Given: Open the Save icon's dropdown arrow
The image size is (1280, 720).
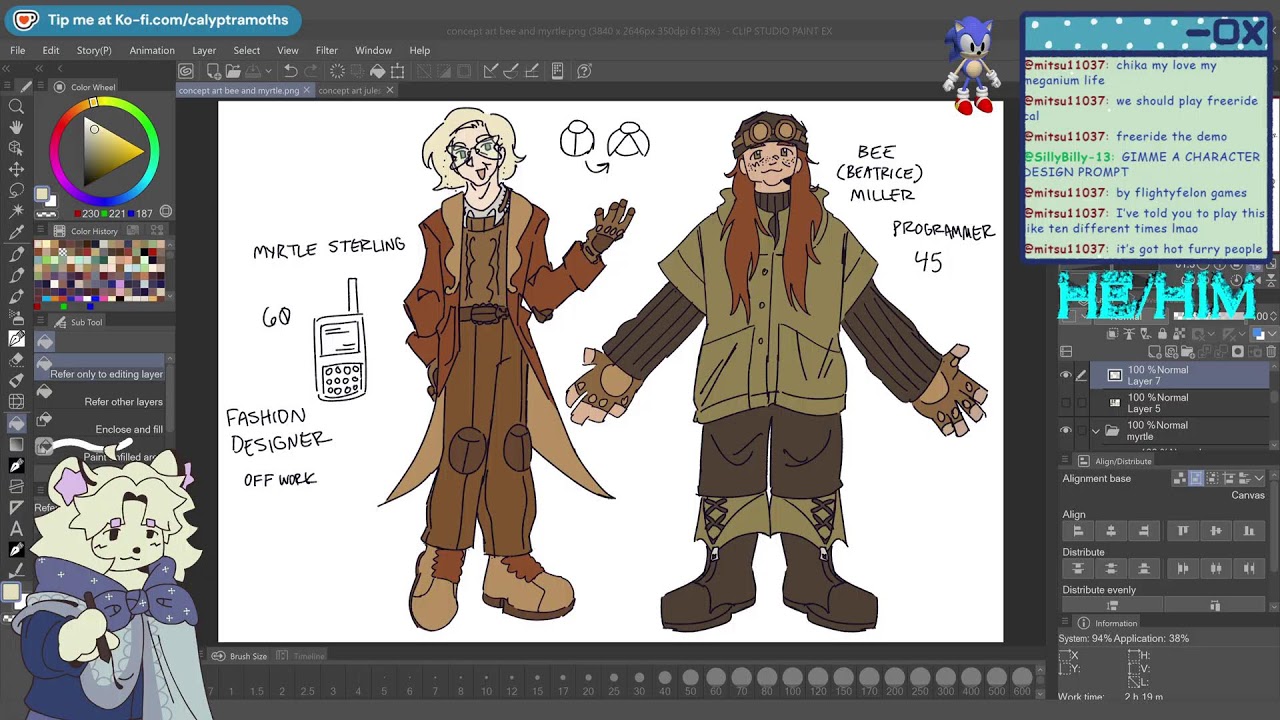Looking at the screenshot, I should click(266, 72).
